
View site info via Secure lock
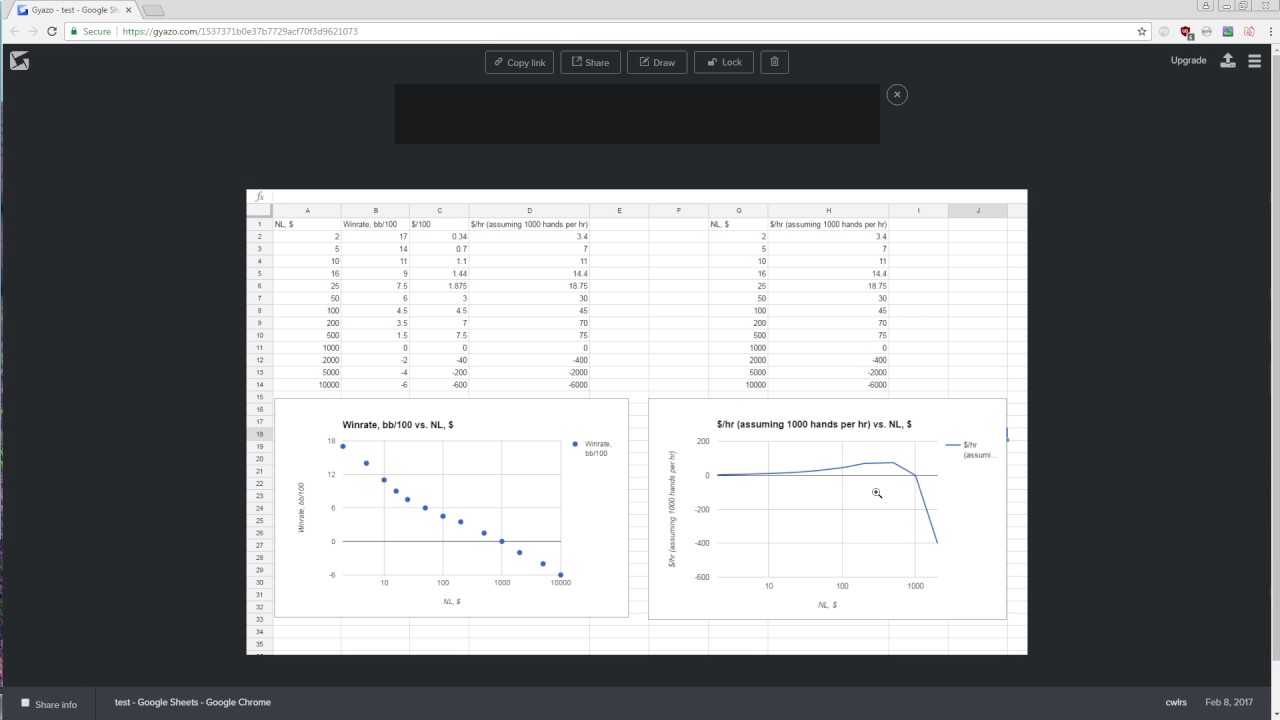(x=90, y=31)
